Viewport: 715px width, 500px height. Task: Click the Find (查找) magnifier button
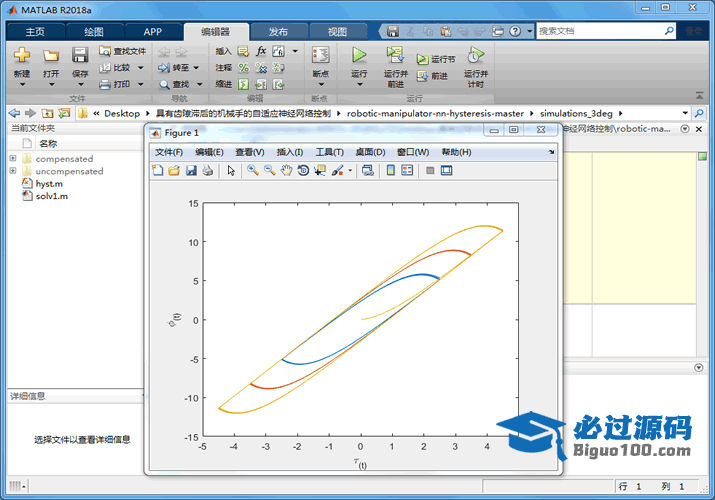click(174, 84)
